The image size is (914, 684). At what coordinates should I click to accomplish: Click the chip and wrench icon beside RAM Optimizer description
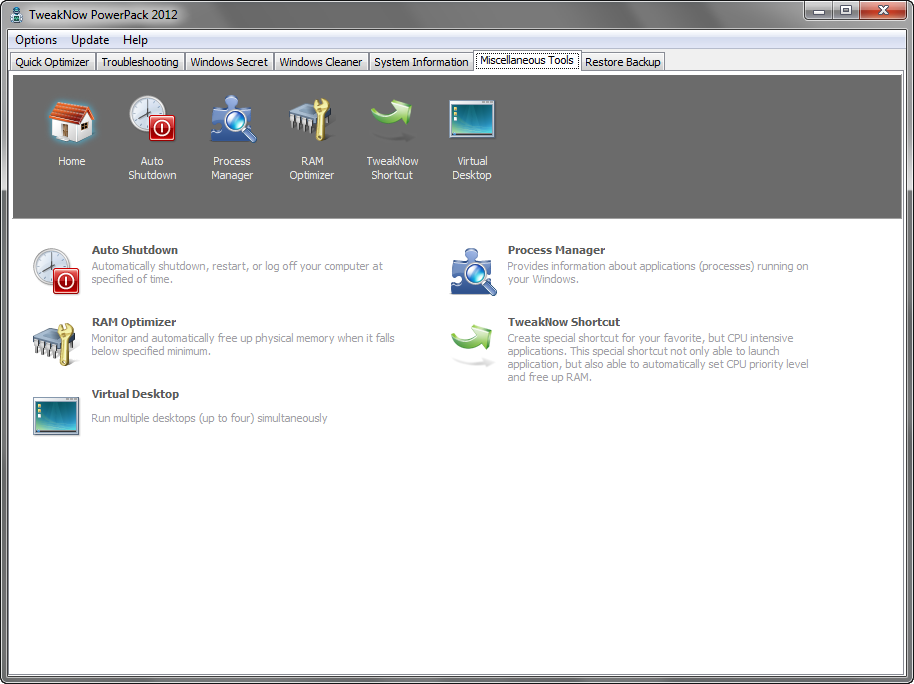pyautogui.click(x=55, y=344)
